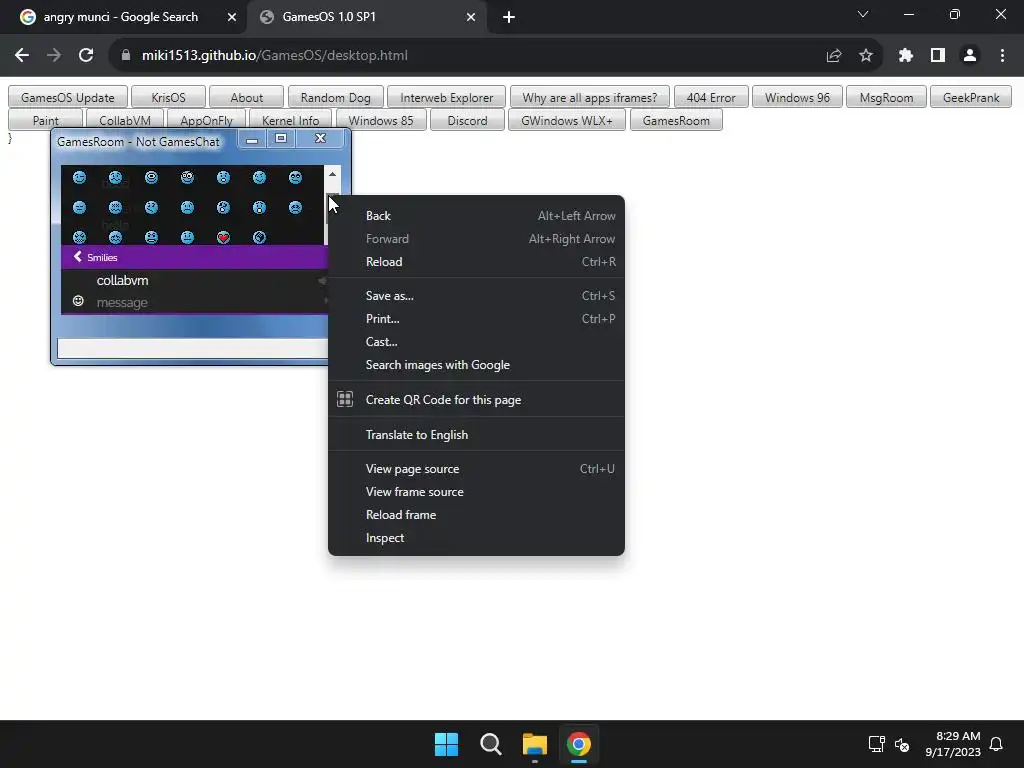Open the Chrome profile avatar icon

(x=970, y=56)
